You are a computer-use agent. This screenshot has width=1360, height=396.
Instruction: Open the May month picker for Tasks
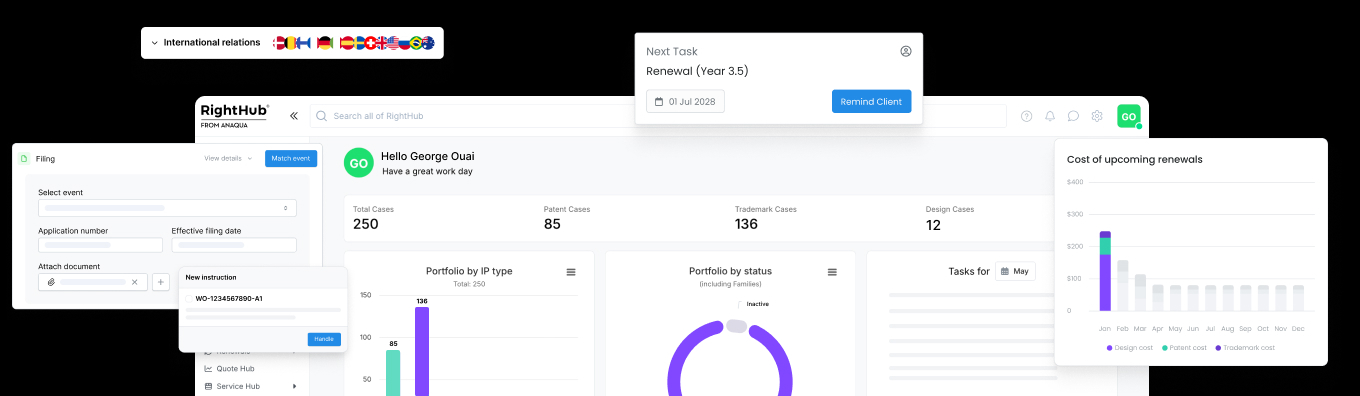(x=1015, y=271)
